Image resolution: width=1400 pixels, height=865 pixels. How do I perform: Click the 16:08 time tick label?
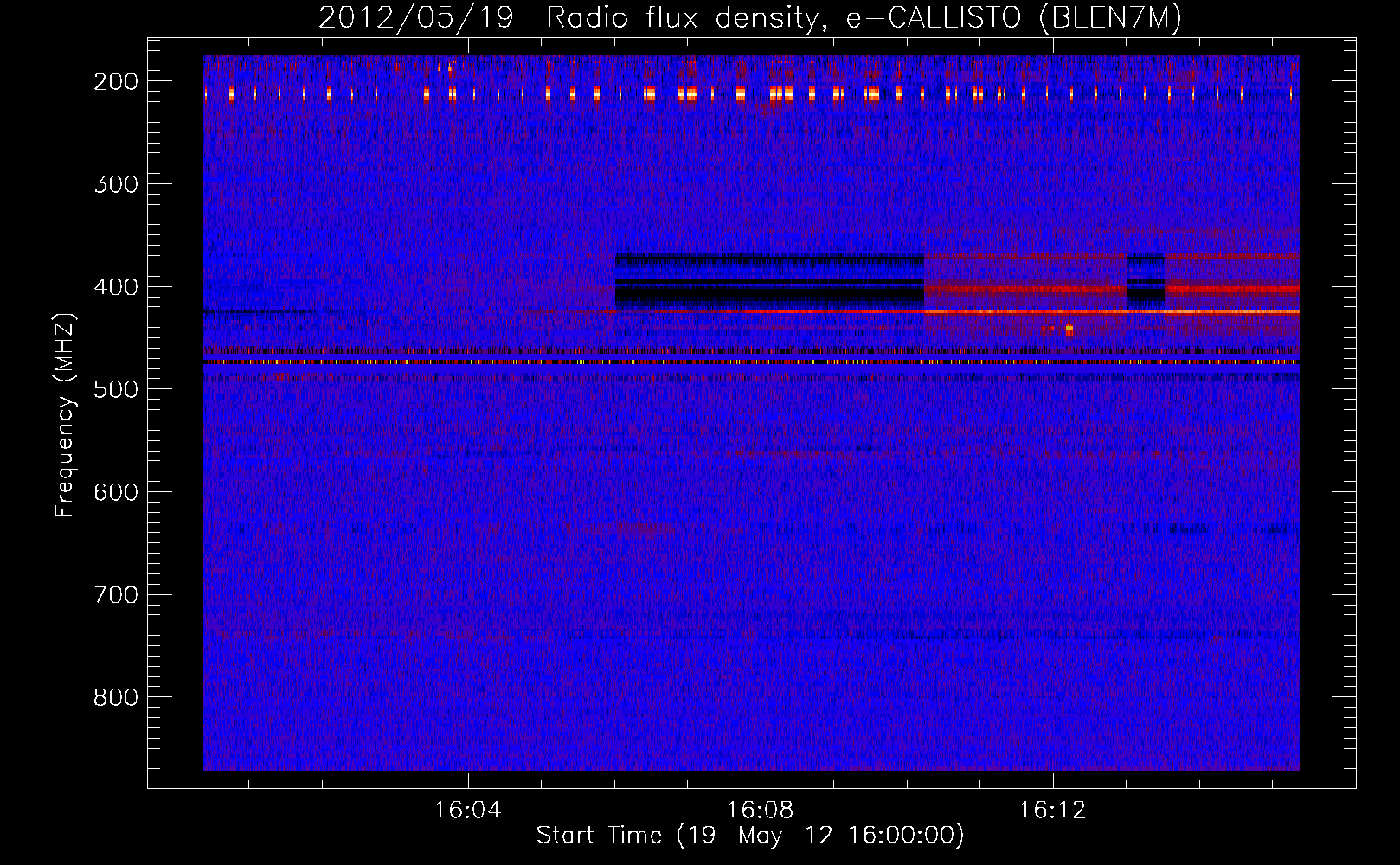pos(761,811)
